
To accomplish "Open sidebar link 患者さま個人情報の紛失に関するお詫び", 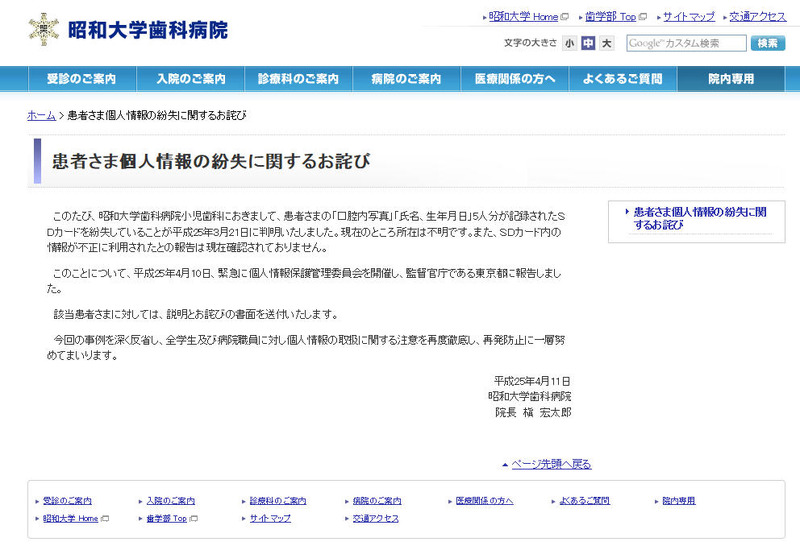I will 700,219.
